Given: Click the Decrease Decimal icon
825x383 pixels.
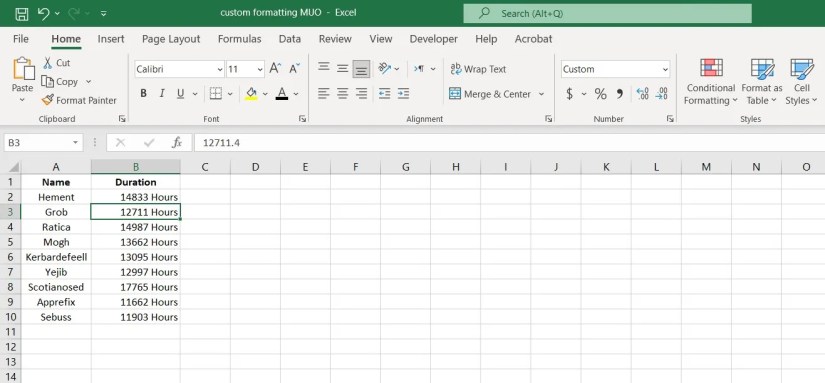Looking at the screenshot, I should point(661,94).
